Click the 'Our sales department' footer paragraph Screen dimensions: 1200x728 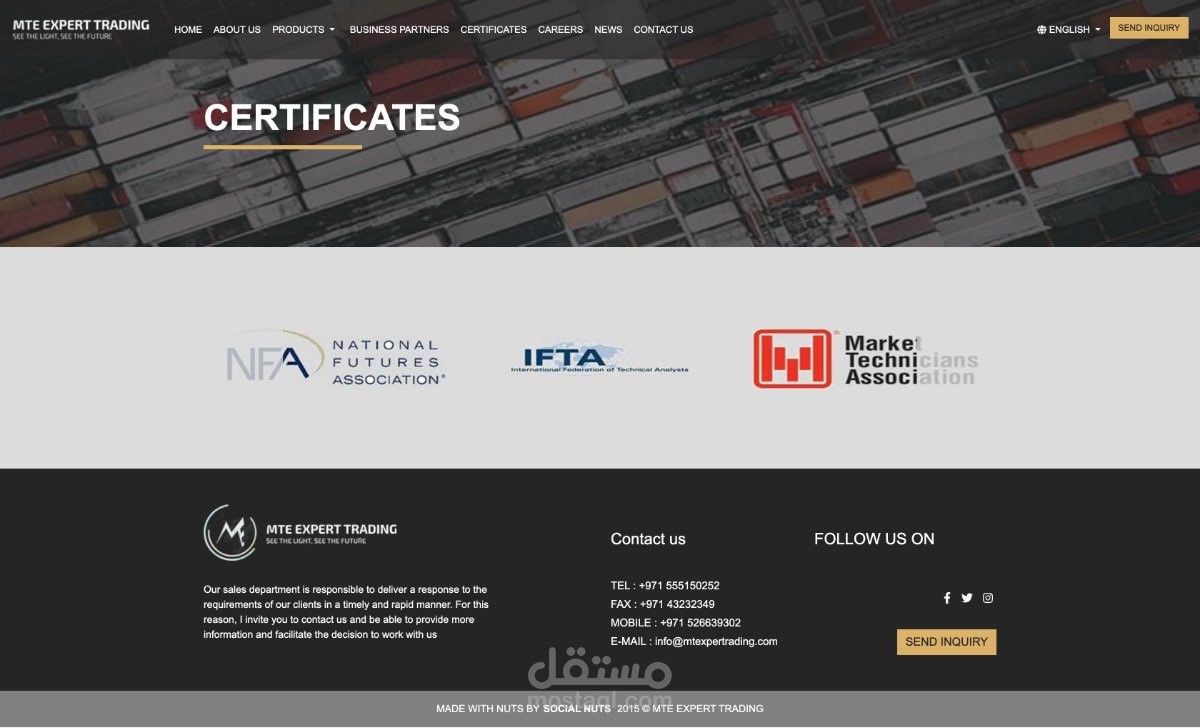tap(346, 612)
